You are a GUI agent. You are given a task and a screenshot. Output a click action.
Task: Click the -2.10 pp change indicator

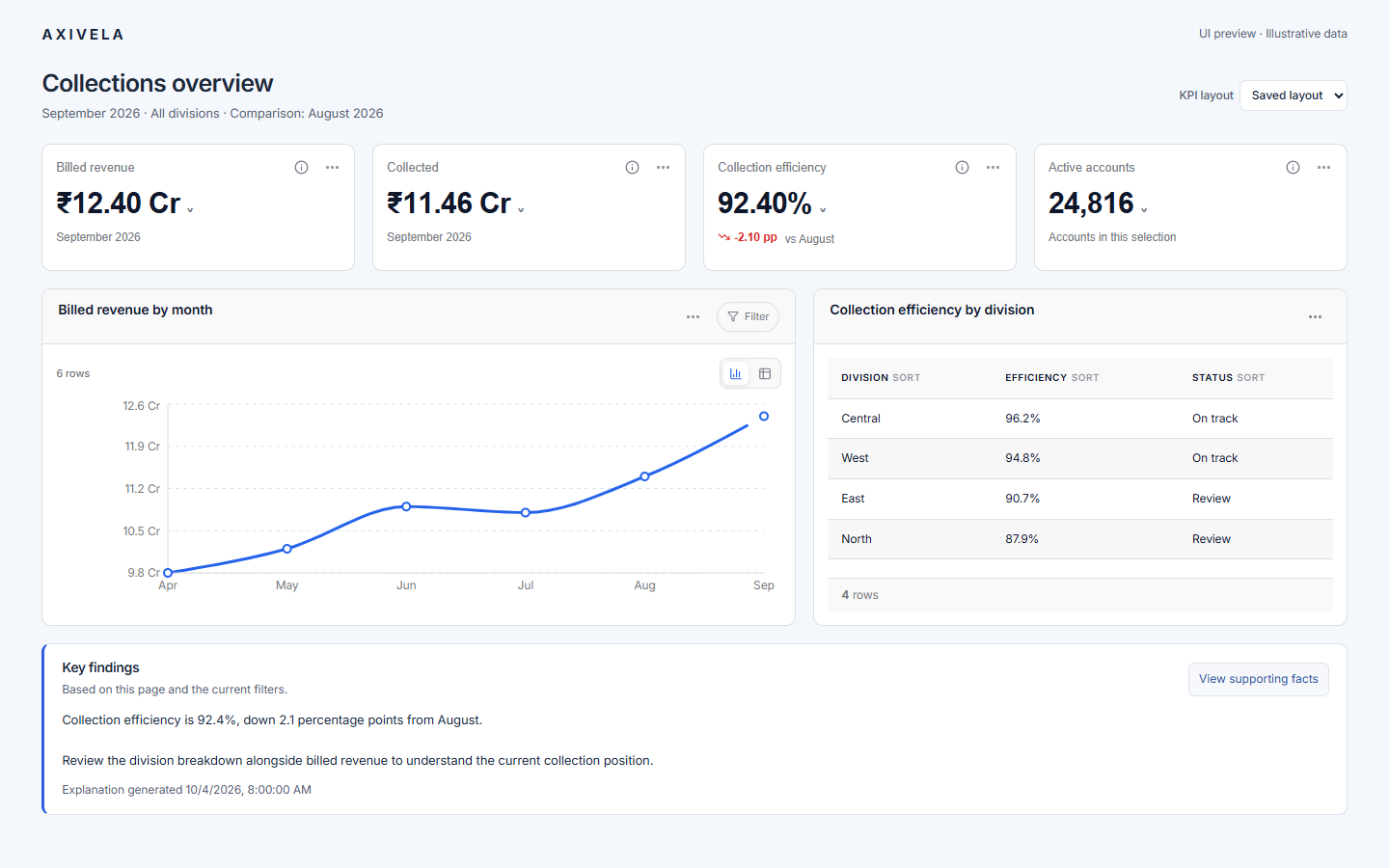pyautogui.click(x=748, y=237)
